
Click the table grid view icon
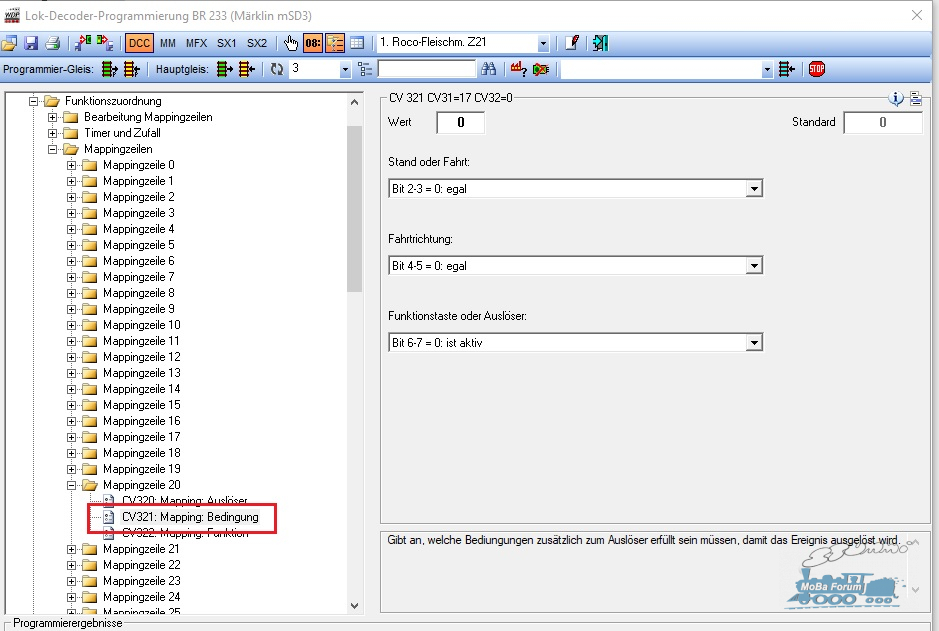coord(357,43)
